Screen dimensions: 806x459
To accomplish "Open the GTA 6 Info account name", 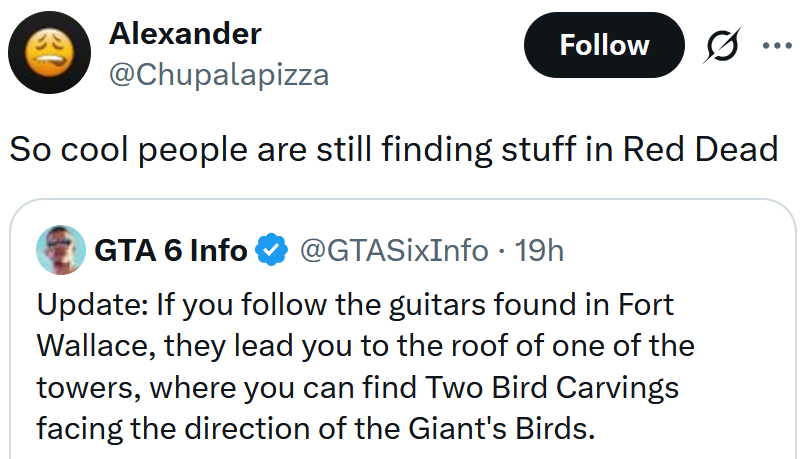I will [x=171, y=250].
